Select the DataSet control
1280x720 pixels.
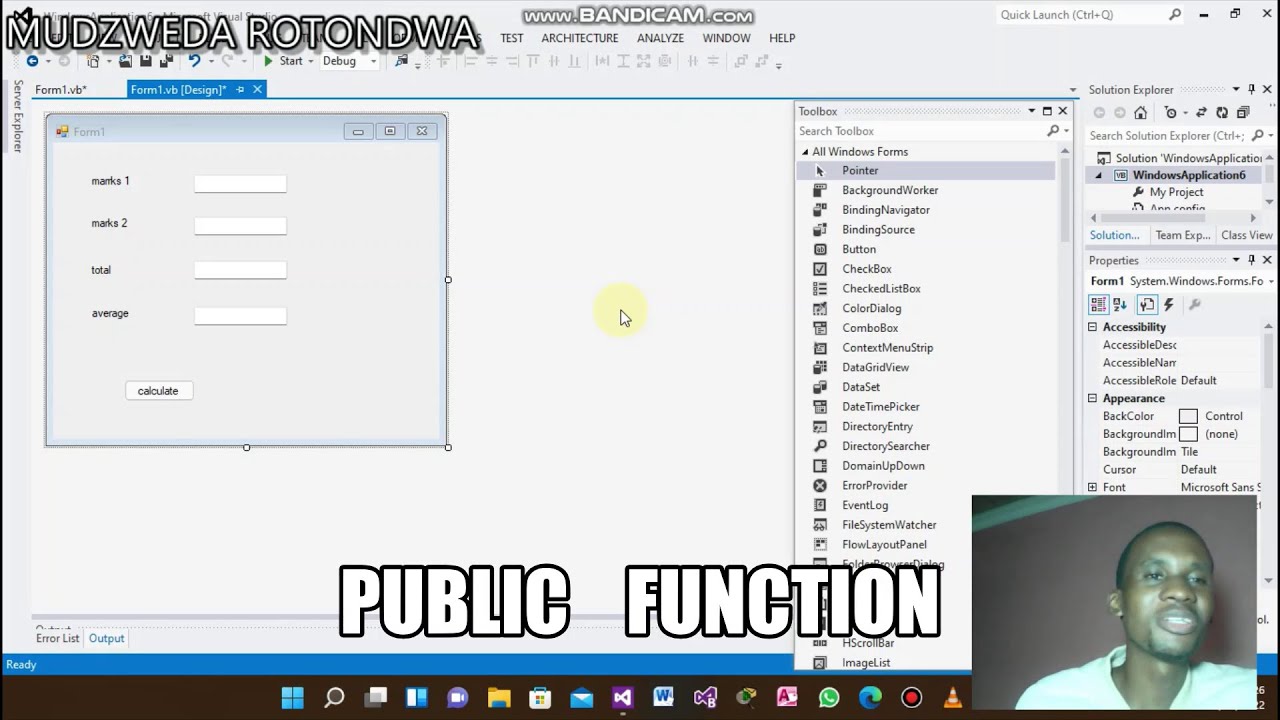[x=925, y=387]
